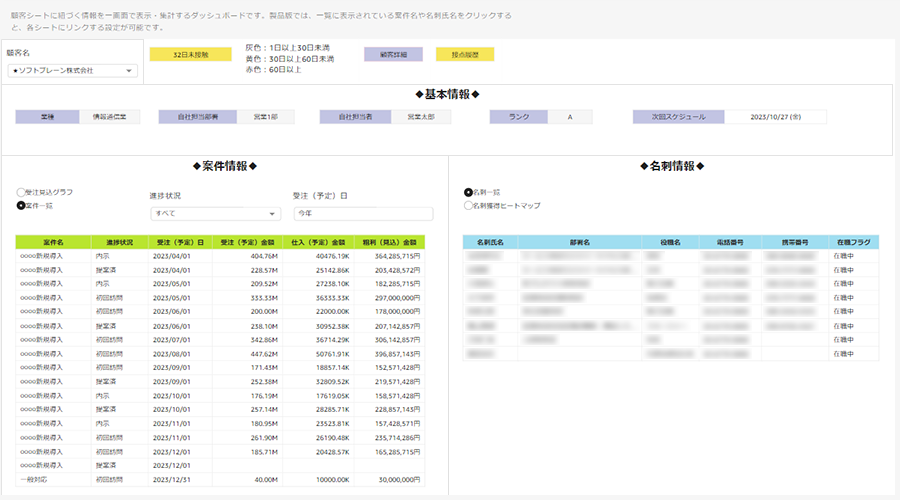
Task: Click the date 2023/07/01
Action: coord(172,340)
